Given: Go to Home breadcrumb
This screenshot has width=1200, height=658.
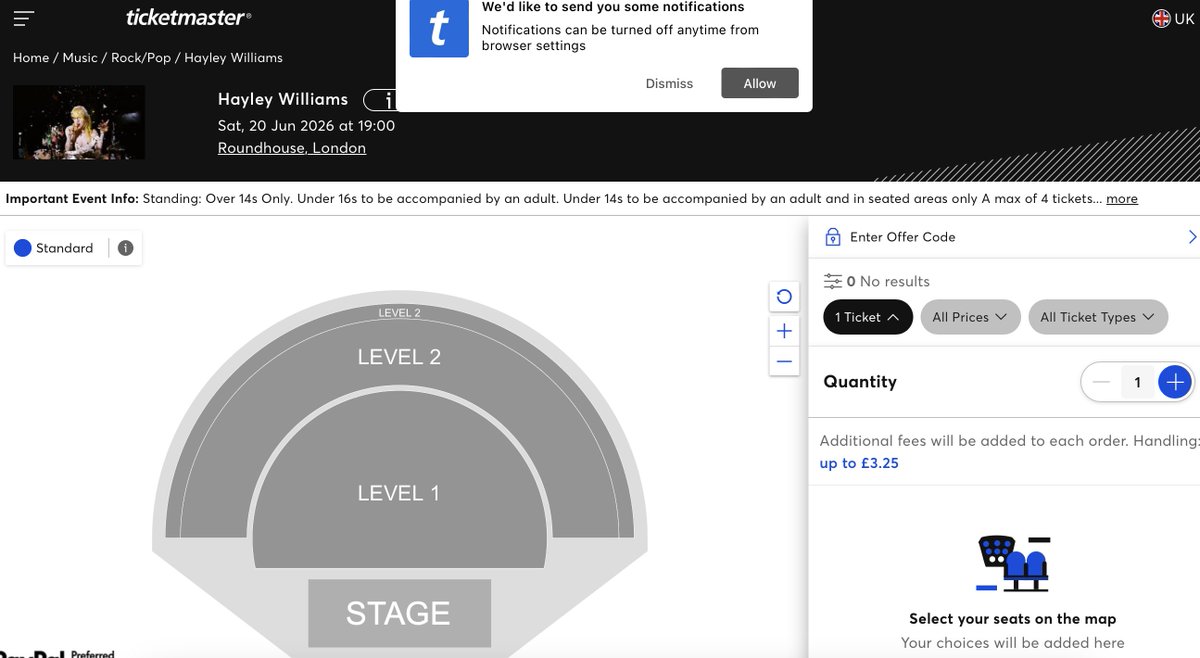Looking at the screenshot, I should 31,58.
